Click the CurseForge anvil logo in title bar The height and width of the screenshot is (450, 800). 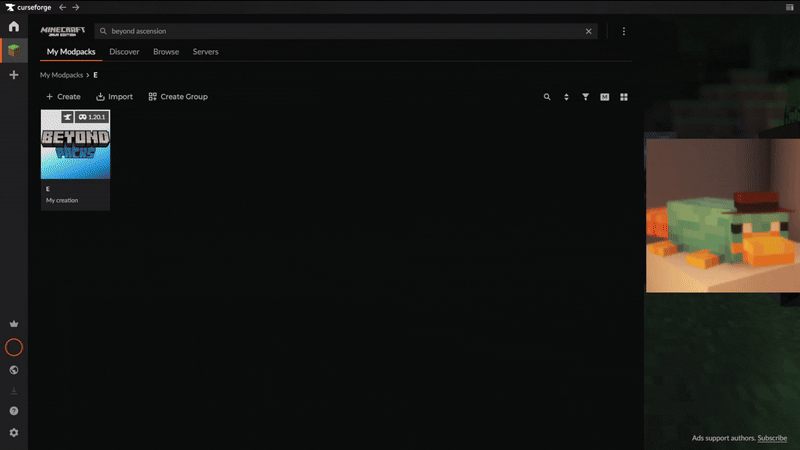10,7
